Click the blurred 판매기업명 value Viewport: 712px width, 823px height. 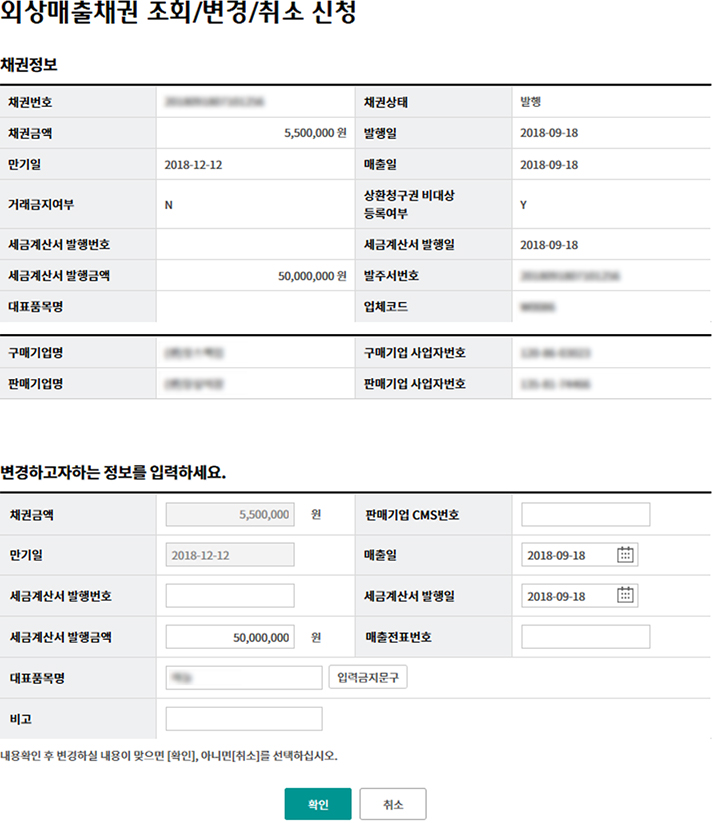(194, 383)
